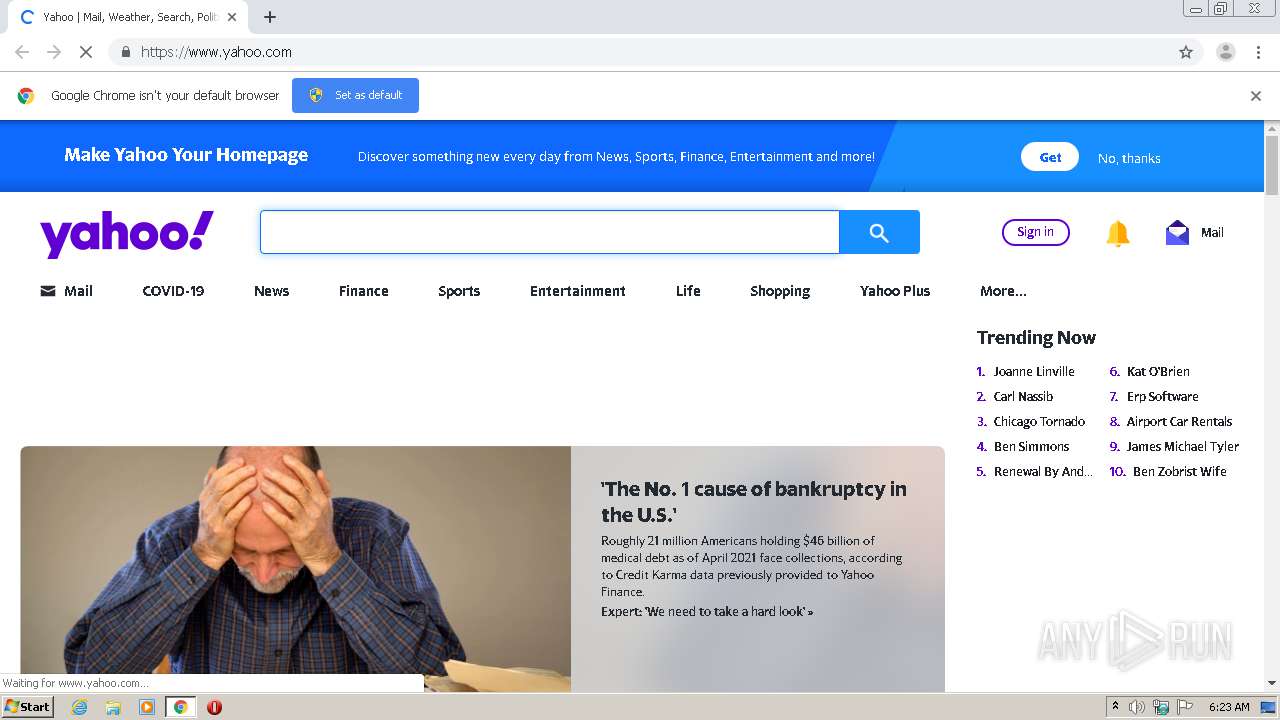Open the Shopping section
This screenshot has width=1280, height=720.
780,291
